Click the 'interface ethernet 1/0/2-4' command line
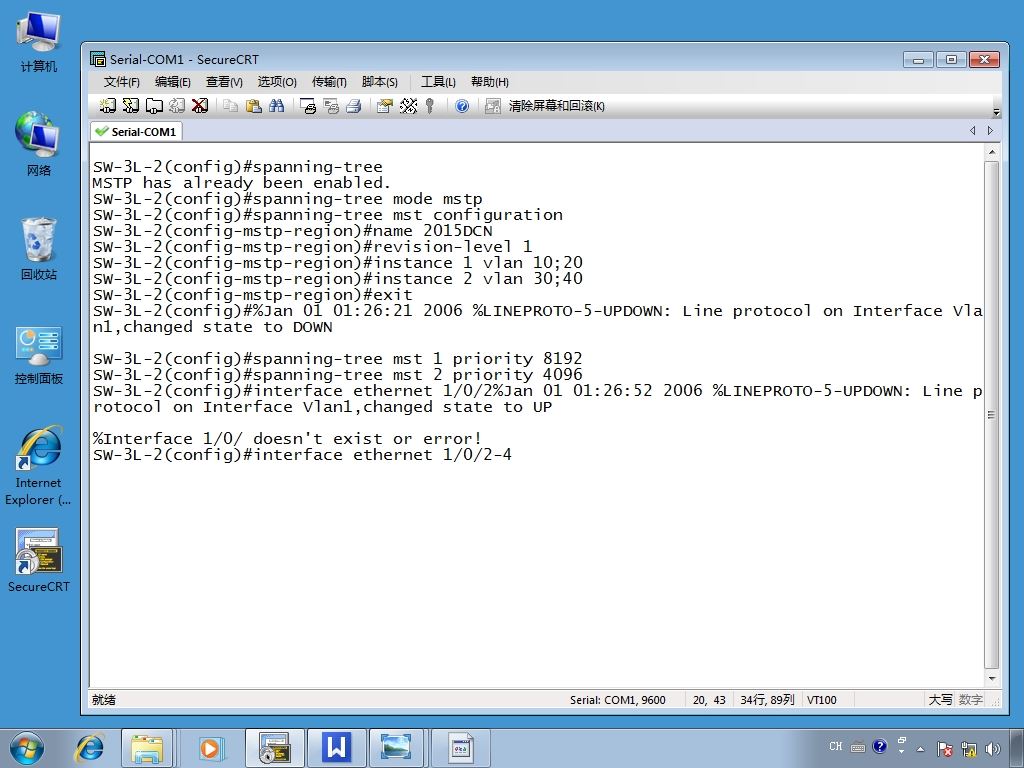The image size is (1024, 768). 302,455
